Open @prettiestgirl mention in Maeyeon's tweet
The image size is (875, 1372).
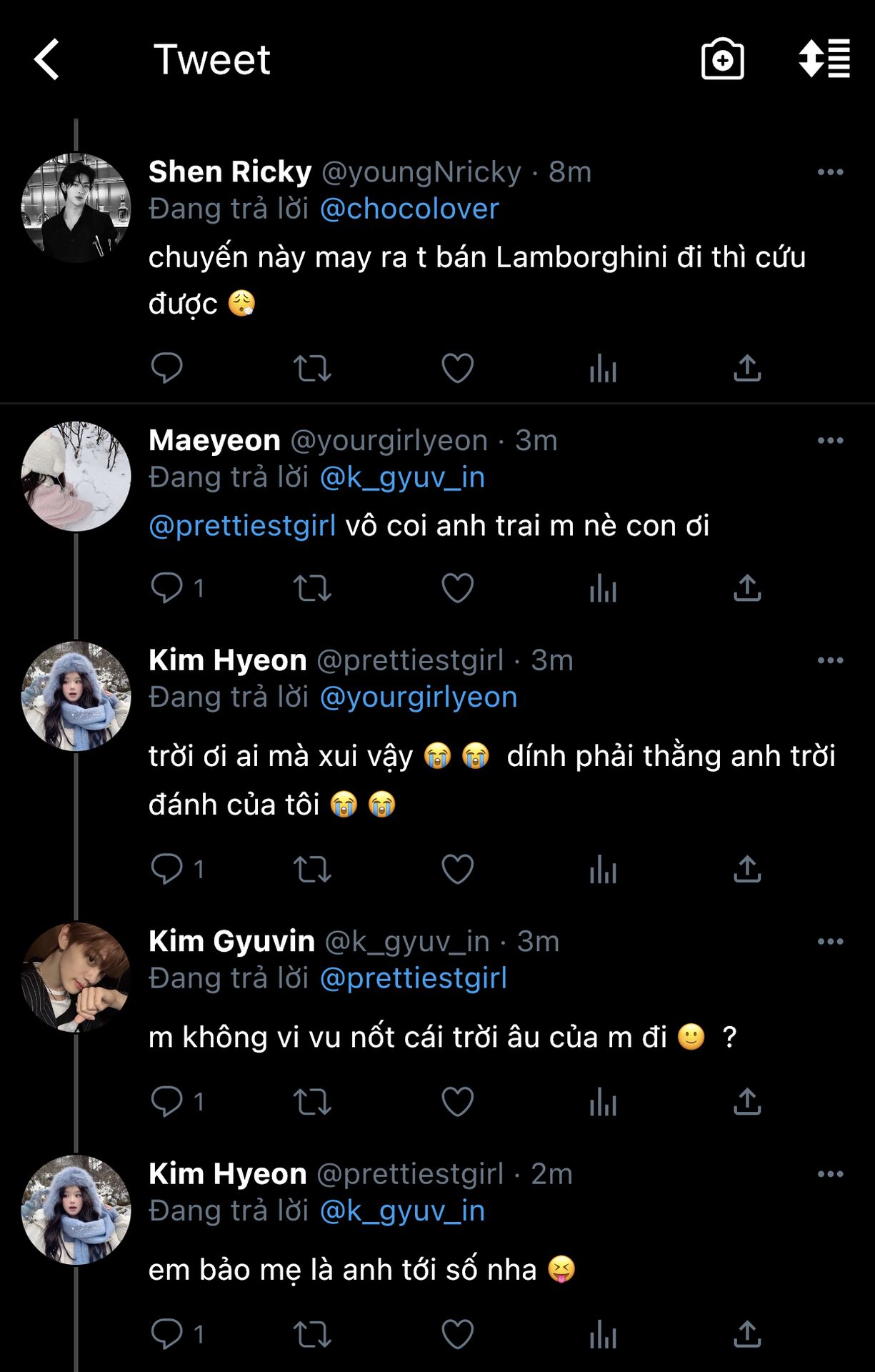(242, 526)
